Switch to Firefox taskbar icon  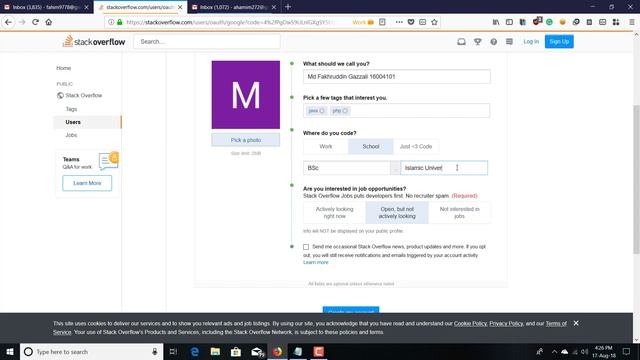point(278,351)
